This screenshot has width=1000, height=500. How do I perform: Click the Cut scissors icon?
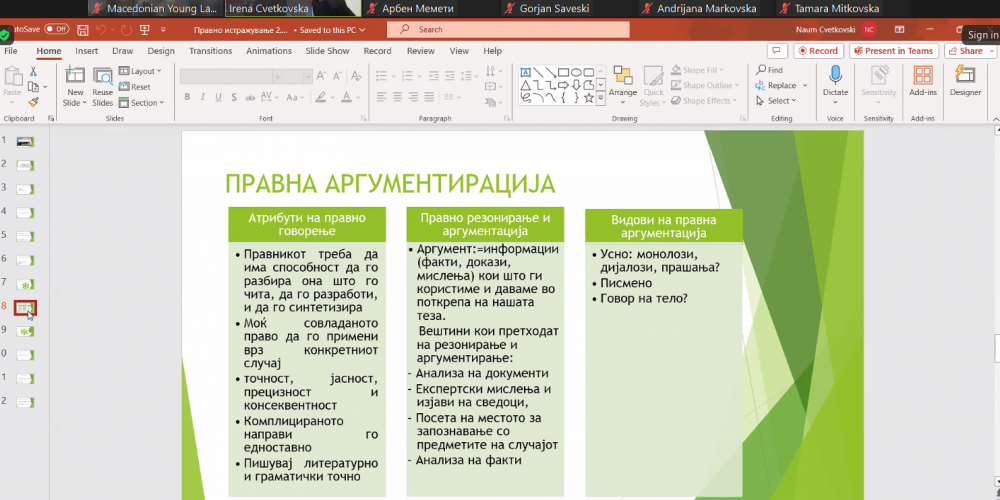33,71
